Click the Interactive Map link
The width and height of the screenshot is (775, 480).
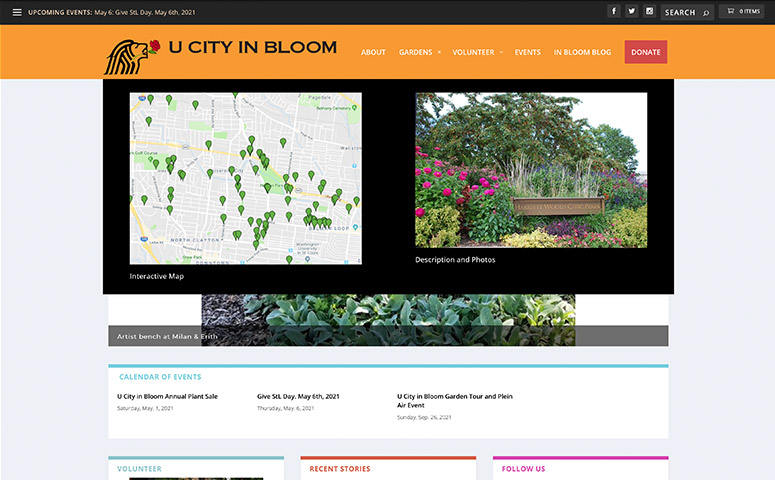(157, 276)
